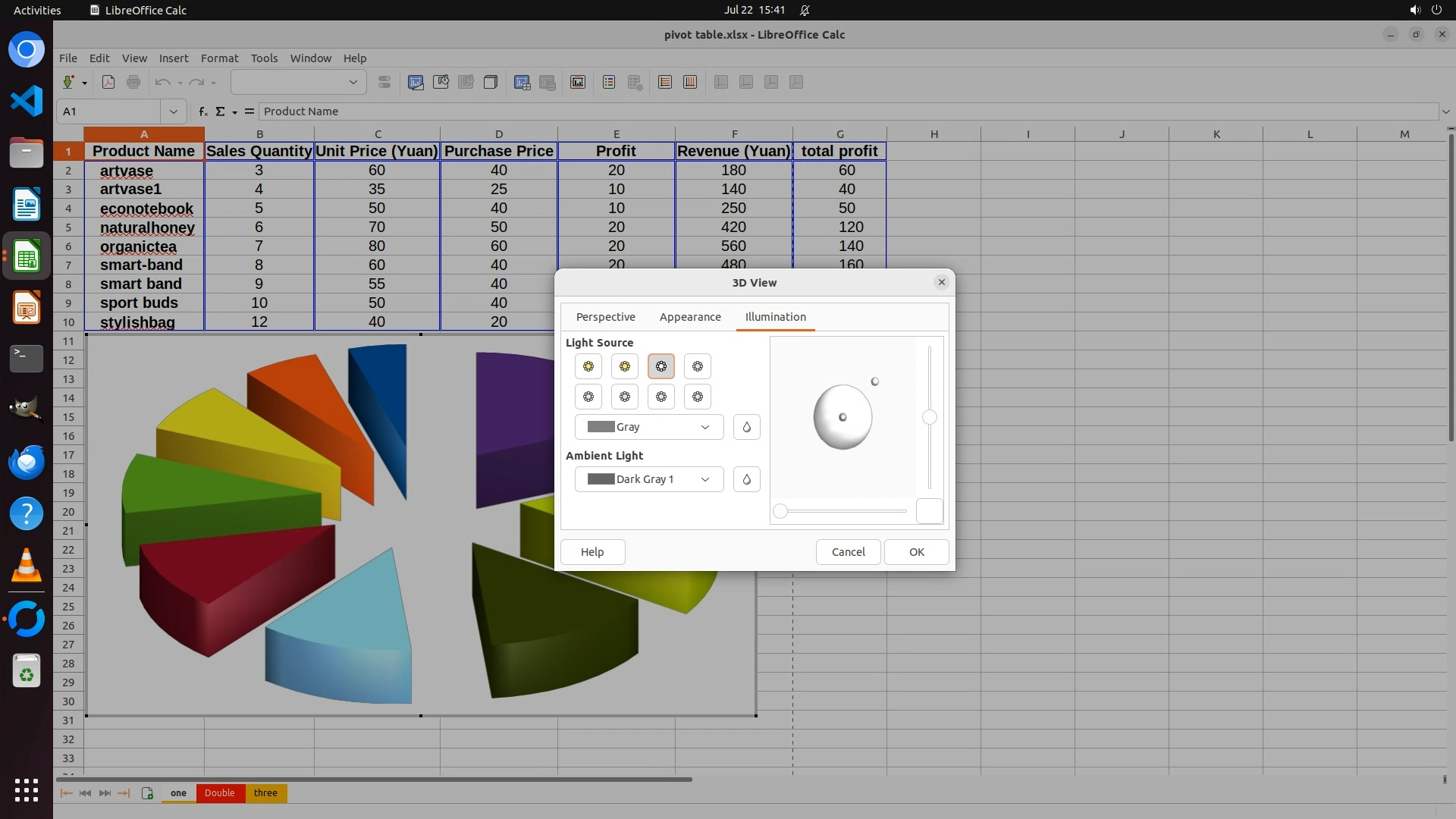This screenshot has height=819, width=1456.
Task: Click the vertical light position slider handle
Action: [929, 417]
